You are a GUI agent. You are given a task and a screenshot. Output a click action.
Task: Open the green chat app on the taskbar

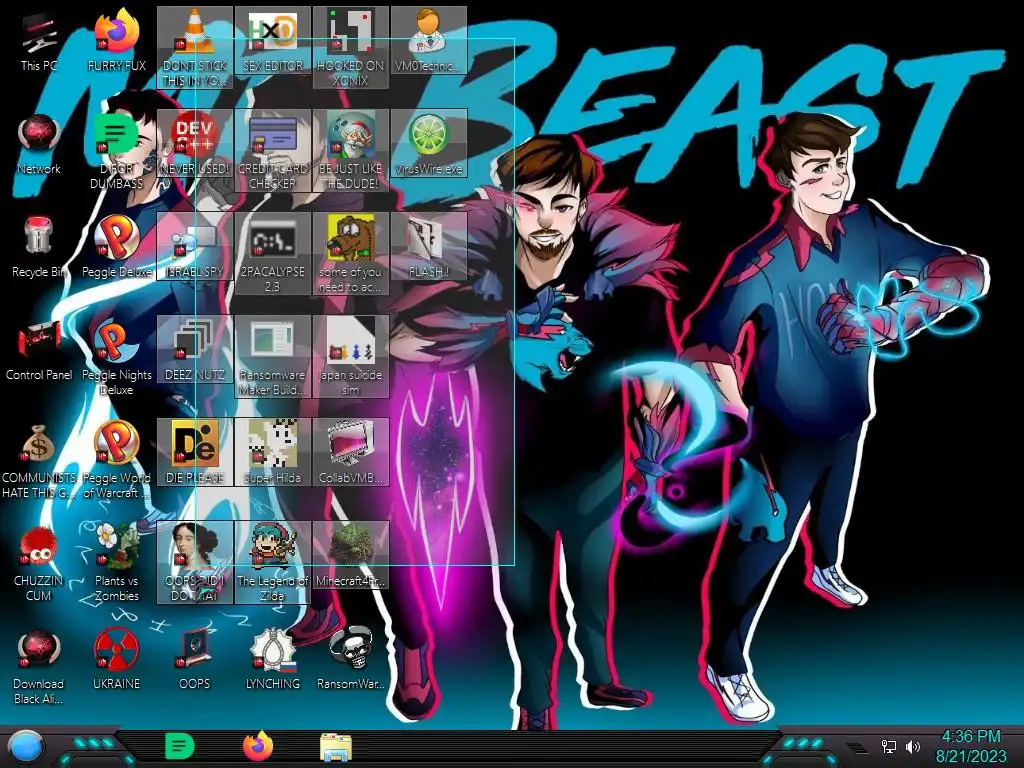coord(180,746)
